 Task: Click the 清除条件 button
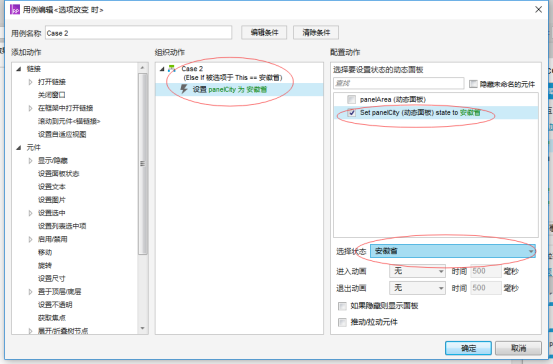[x=316, y=32]
